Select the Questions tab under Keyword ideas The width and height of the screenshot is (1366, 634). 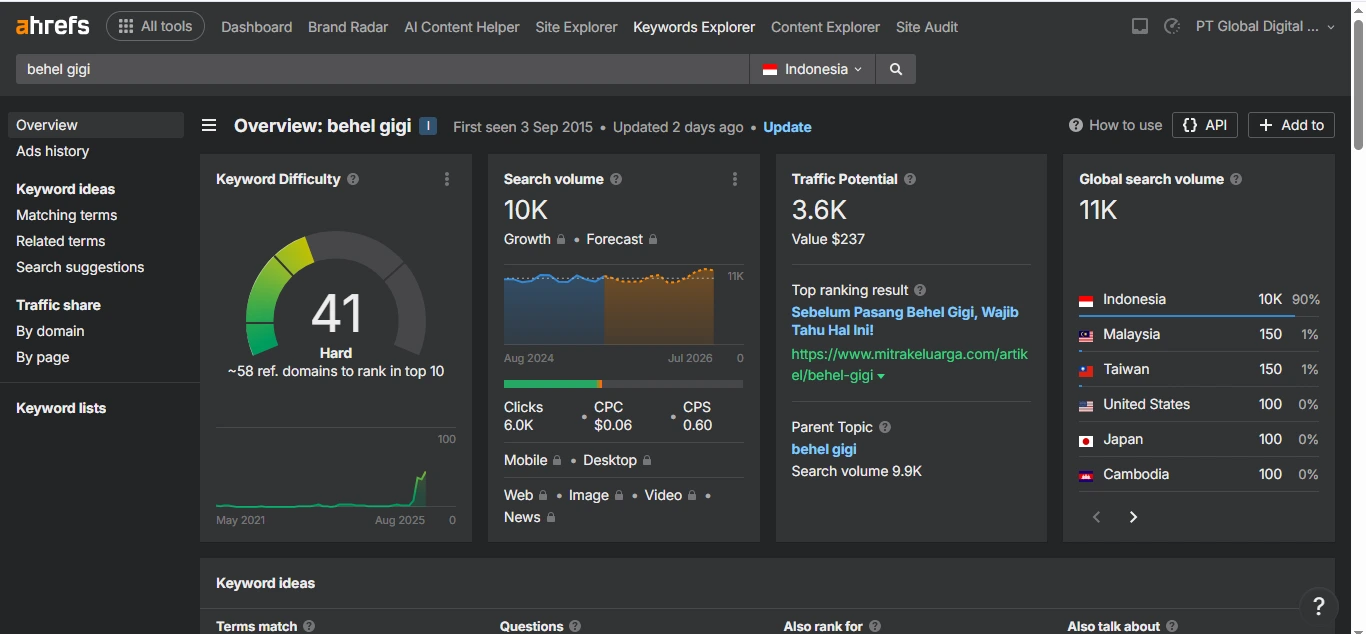click(532, 626)
